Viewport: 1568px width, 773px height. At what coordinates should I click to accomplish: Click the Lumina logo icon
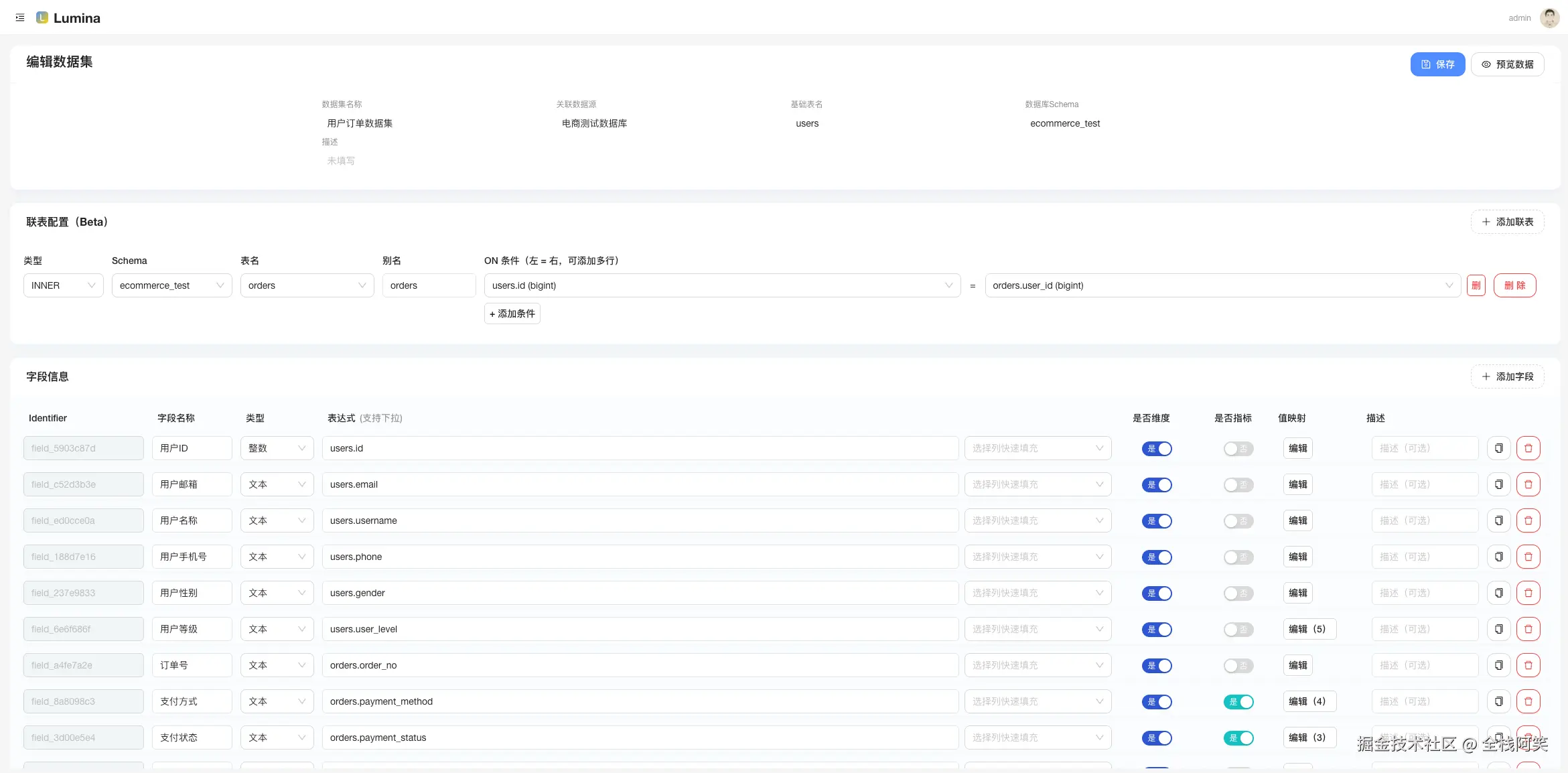tap(42, 17)
